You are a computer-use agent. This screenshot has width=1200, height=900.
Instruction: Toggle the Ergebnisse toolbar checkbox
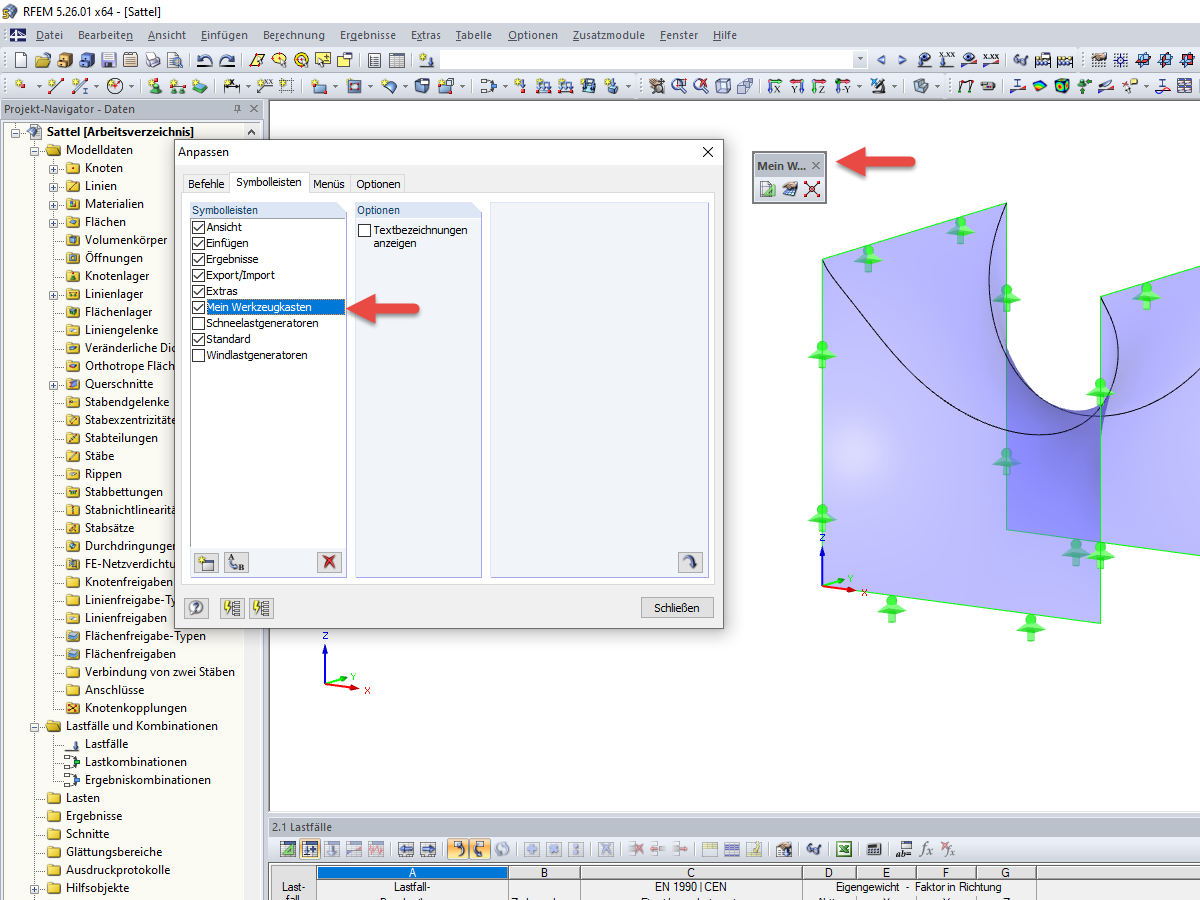pyautogui.click(x=198, y=259)
